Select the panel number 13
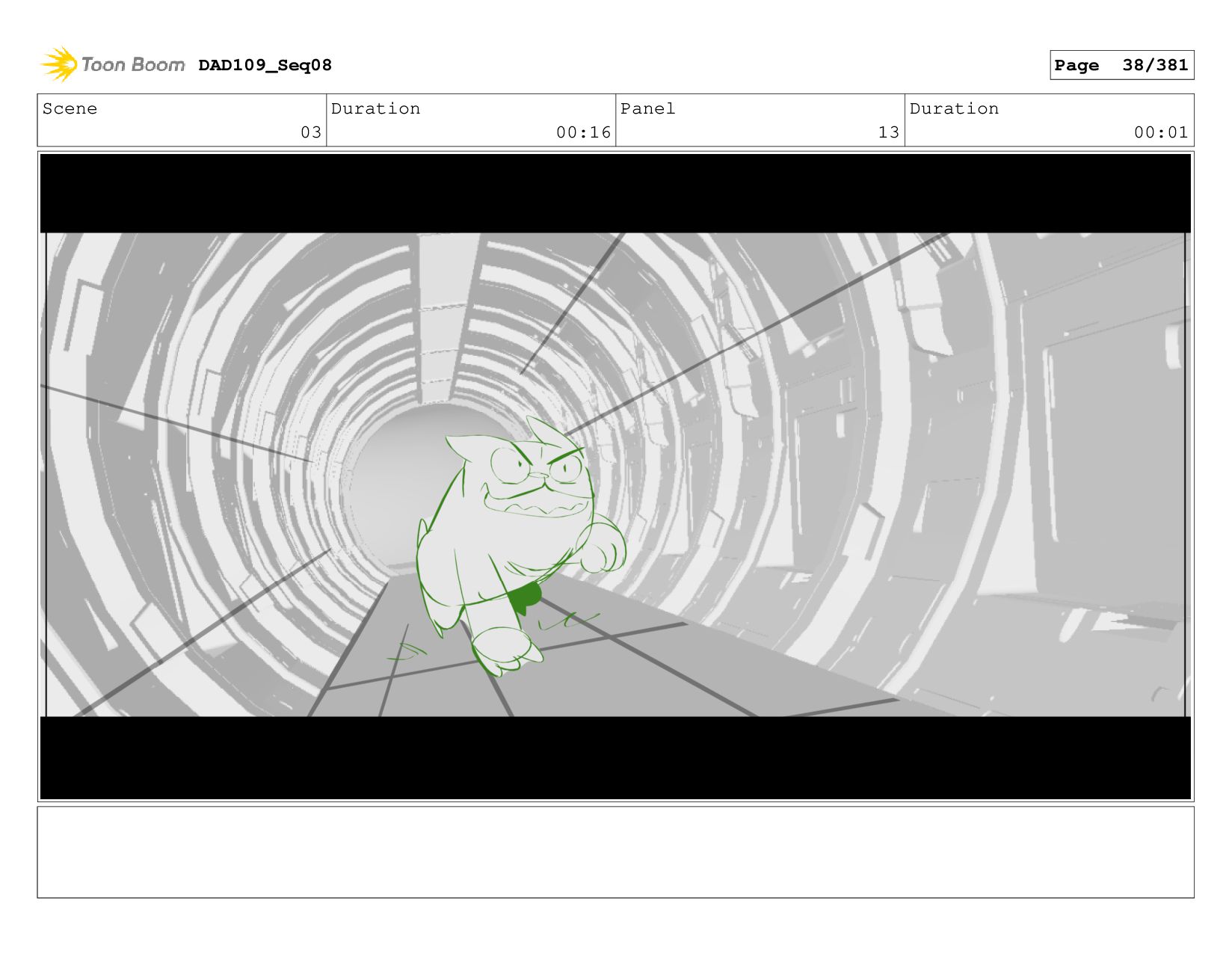This screenshot has height=954, width=1232. click(888, 132)
